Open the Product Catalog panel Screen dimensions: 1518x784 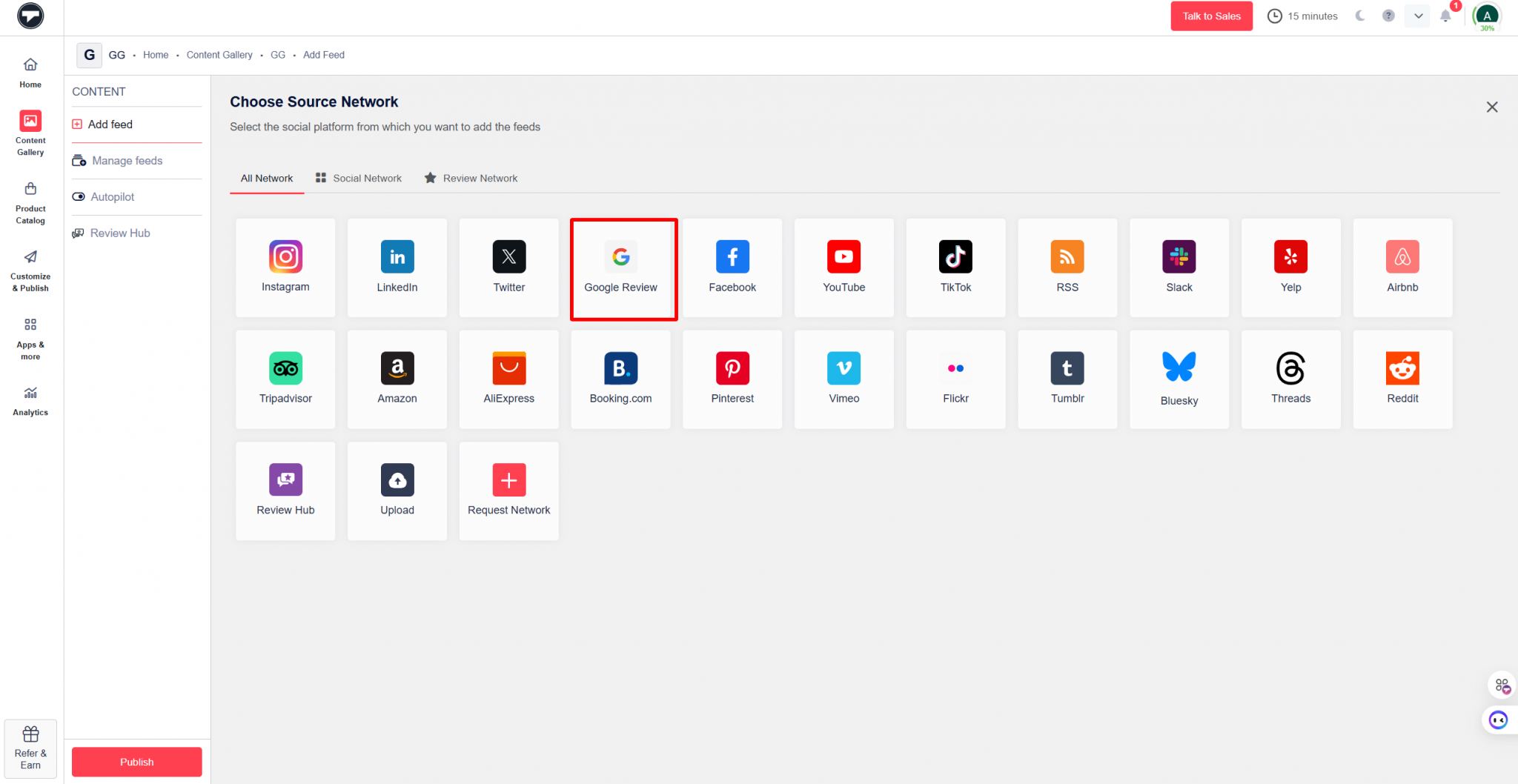click(x=30, y=202)
